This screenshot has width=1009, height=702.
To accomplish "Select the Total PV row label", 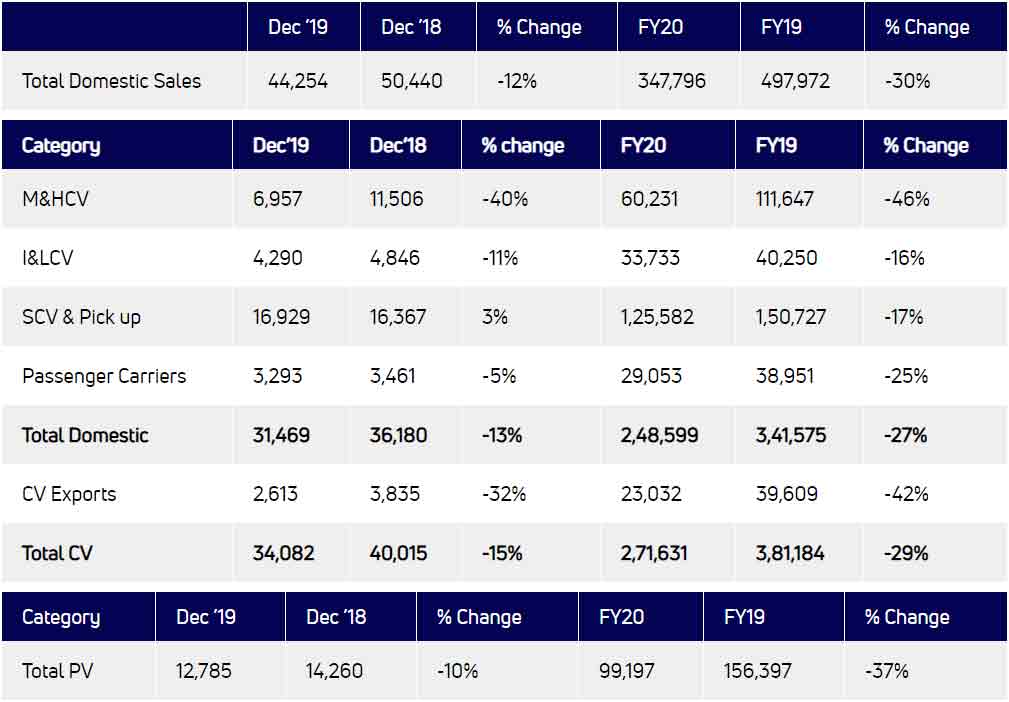I will point(58,670).
